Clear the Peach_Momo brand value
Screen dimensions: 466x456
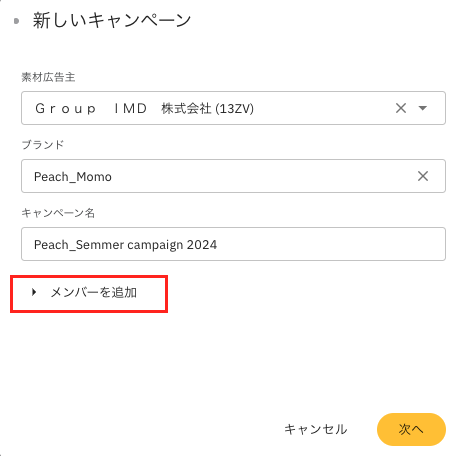423,176
